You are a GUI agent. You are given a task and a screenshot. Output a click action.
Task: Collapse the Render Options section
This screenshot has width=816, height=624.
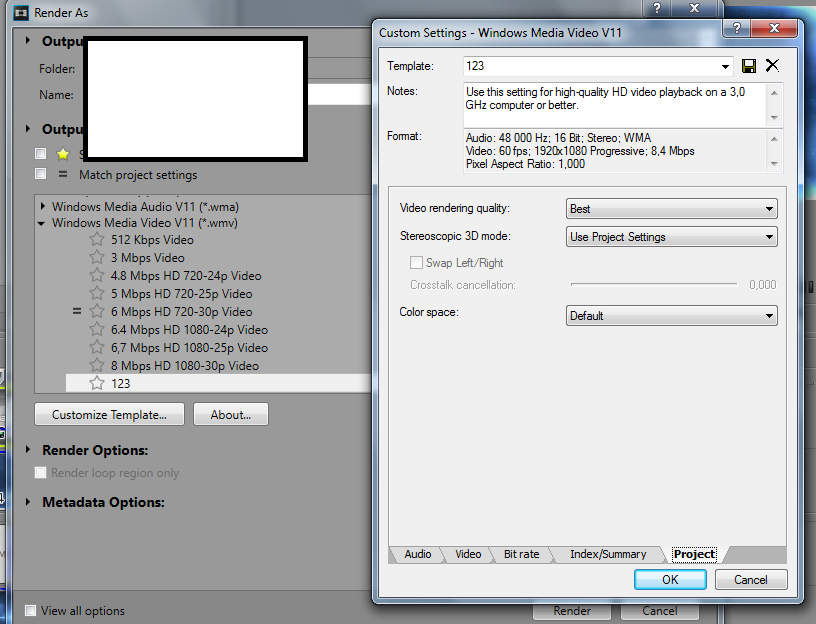[x=28, y=450]
